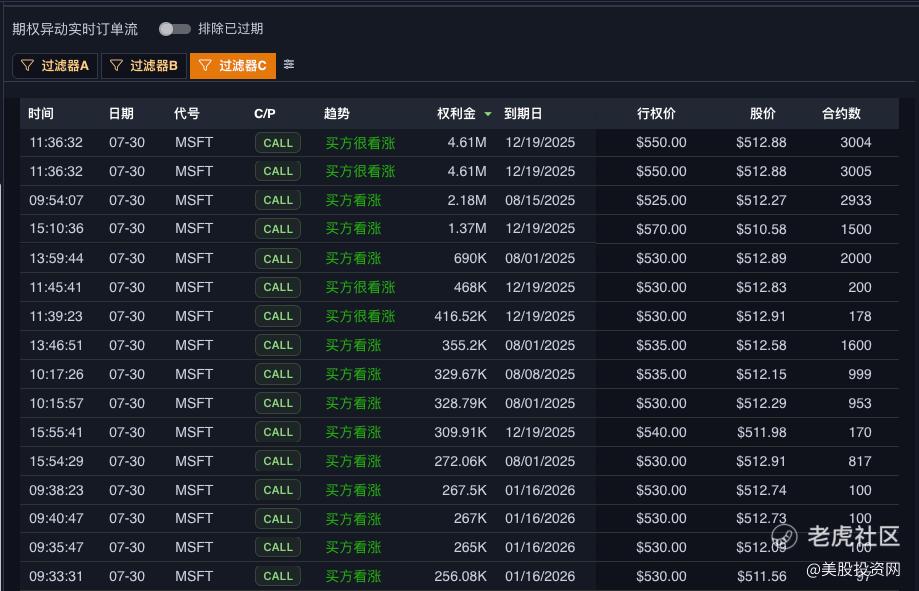Sort by the 日期 column header
The image size is (919, 591).
point(121,114)
